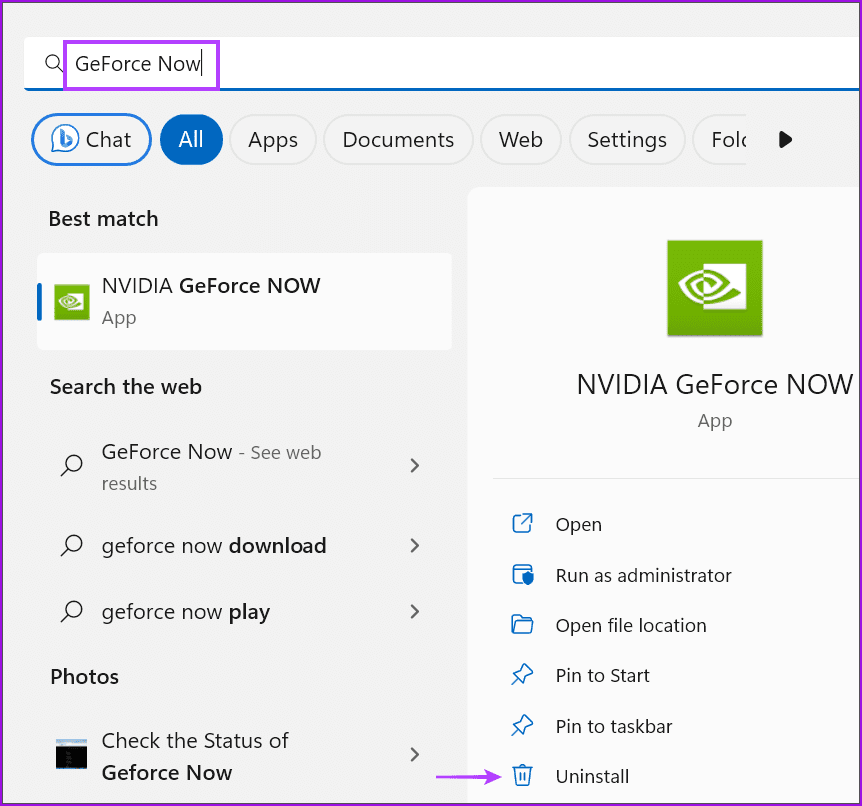
Task: Click the 'Search the web' heading text
Action: pos(126,387)
